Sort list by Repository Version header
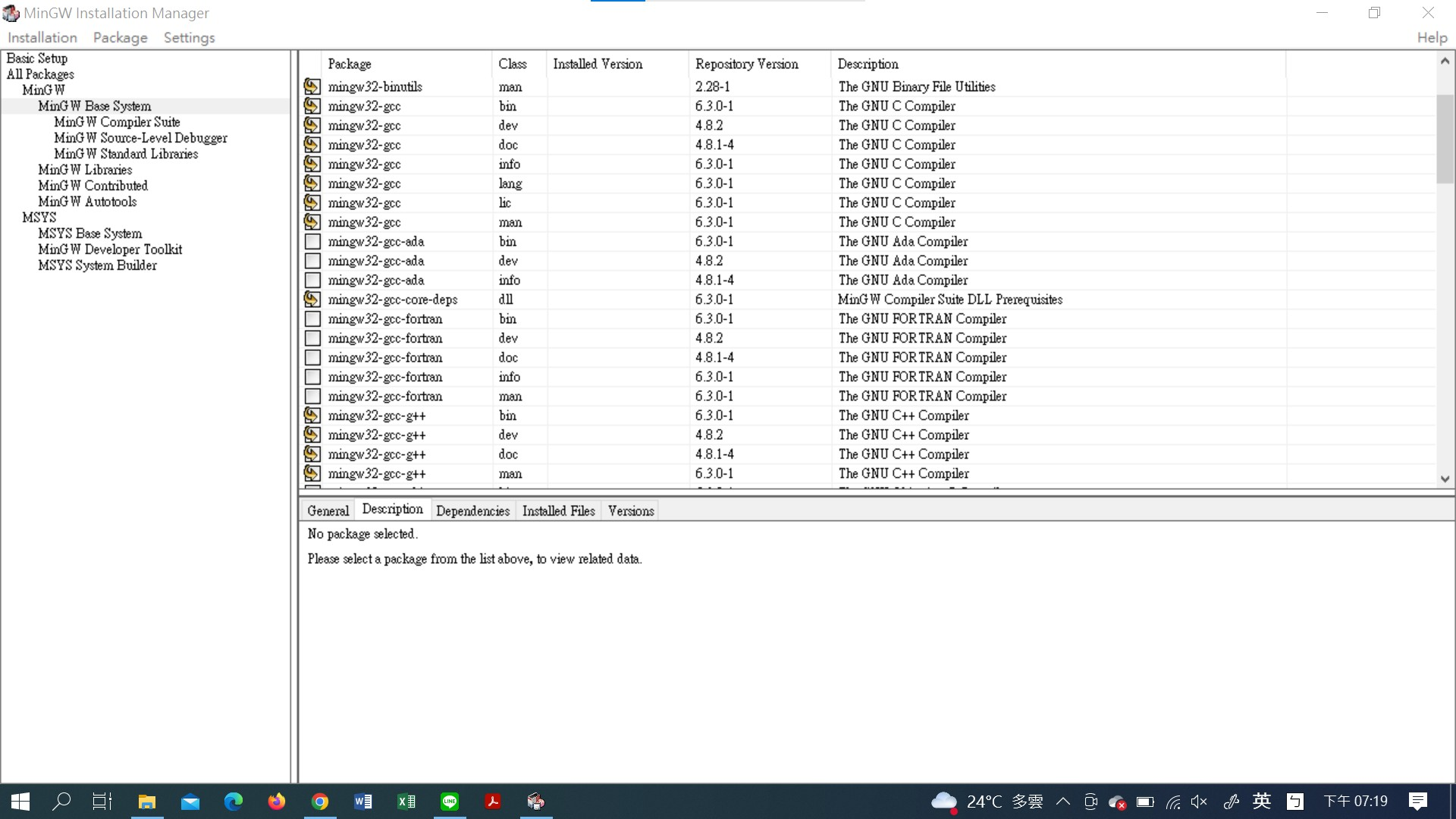 (746, 64)
